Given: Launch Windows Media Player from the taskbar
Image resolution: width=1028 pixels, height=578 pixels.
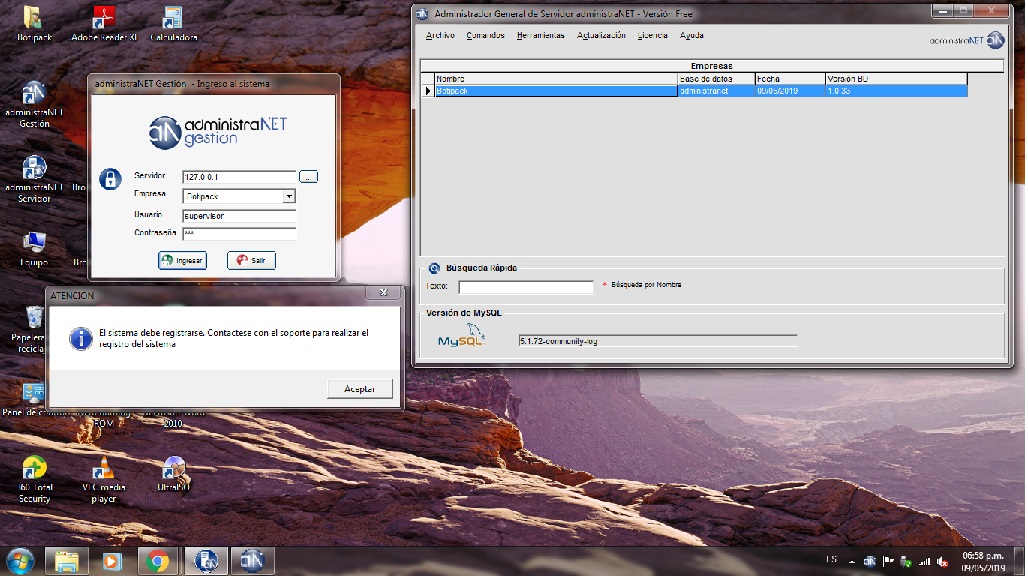Looking at the screenshot, I should click(x=111, y=561).
